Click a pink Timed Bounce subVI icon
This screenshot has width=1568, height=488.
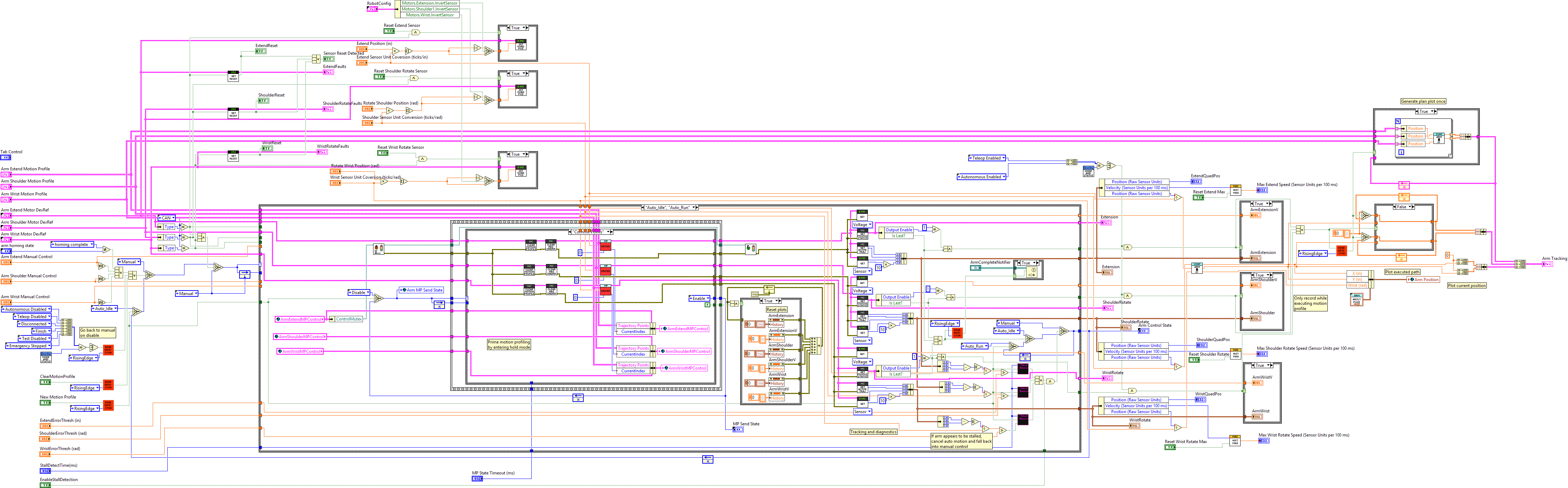pos(1023,370)
